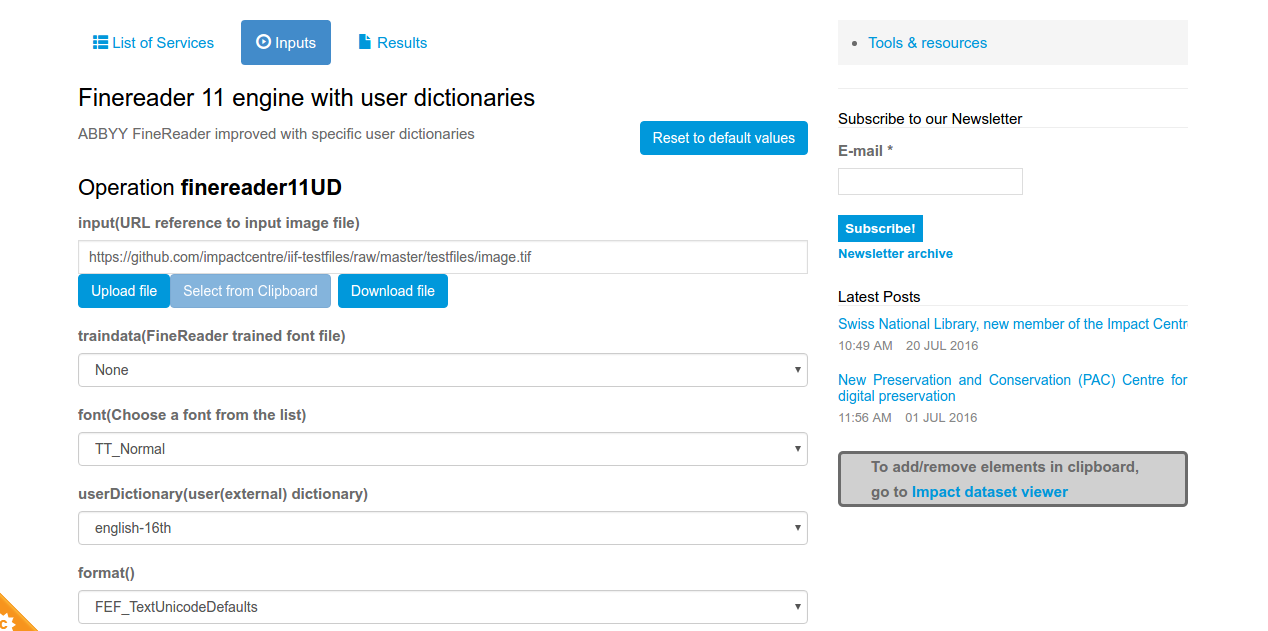Open the Swiss National Library post
Viewport: 1268px width, 631px height.
click(x=1012, y=324)
